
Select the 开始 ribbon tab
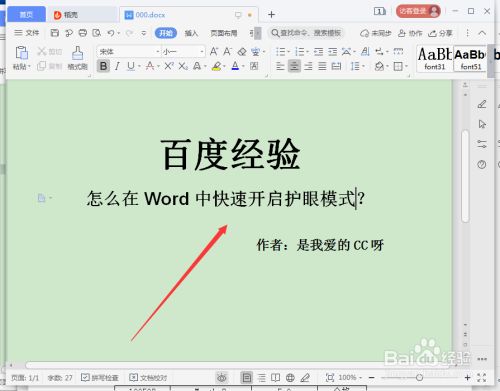click(x=166, y=33)
